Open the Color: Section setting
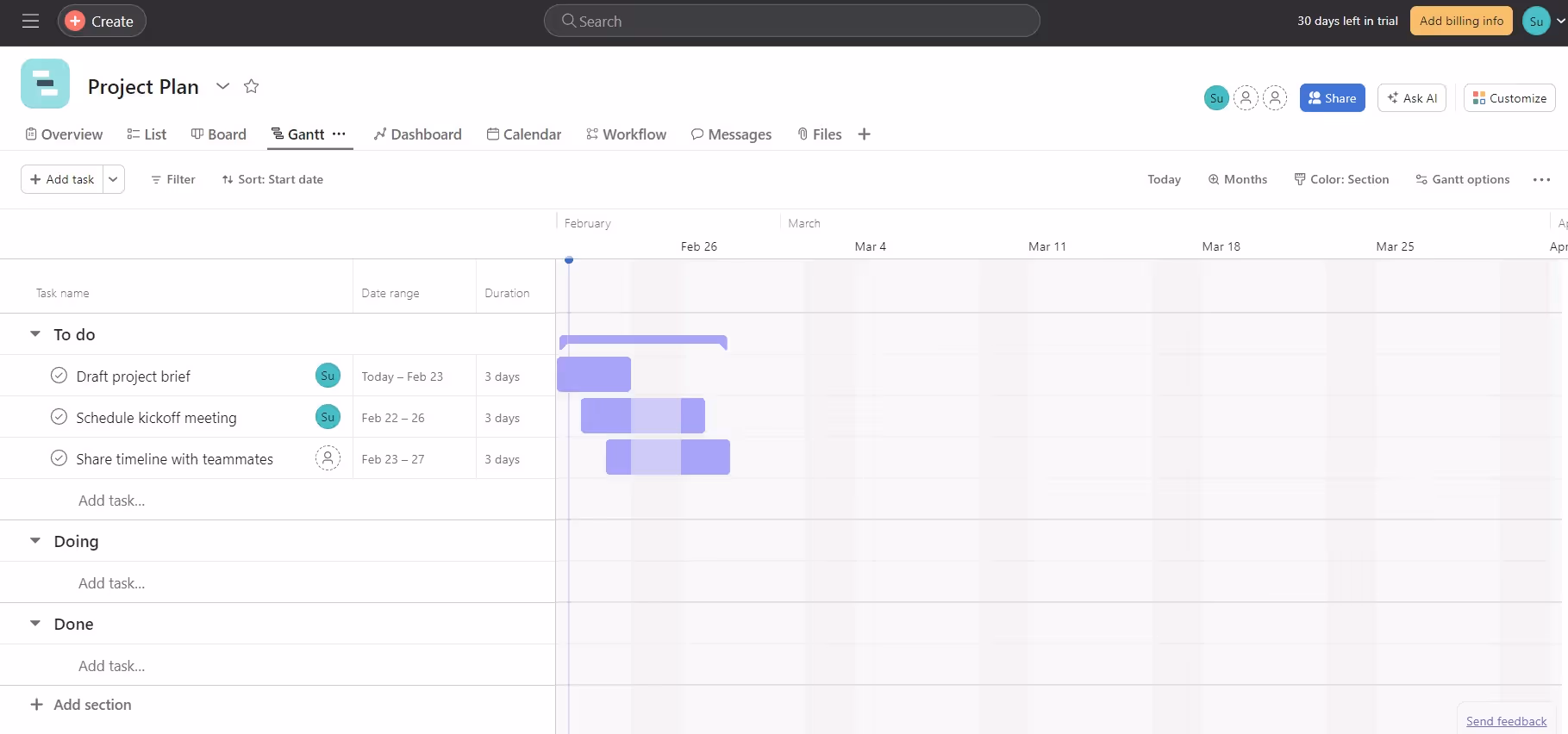 (x=1341, y=179)
